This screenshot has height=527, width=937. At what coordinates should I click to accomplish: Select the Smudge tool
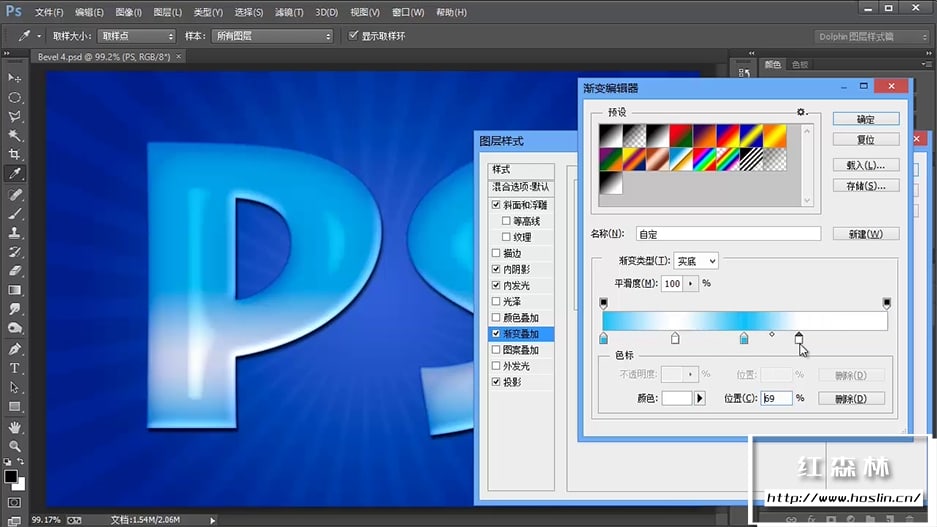[x=14, y=310]
